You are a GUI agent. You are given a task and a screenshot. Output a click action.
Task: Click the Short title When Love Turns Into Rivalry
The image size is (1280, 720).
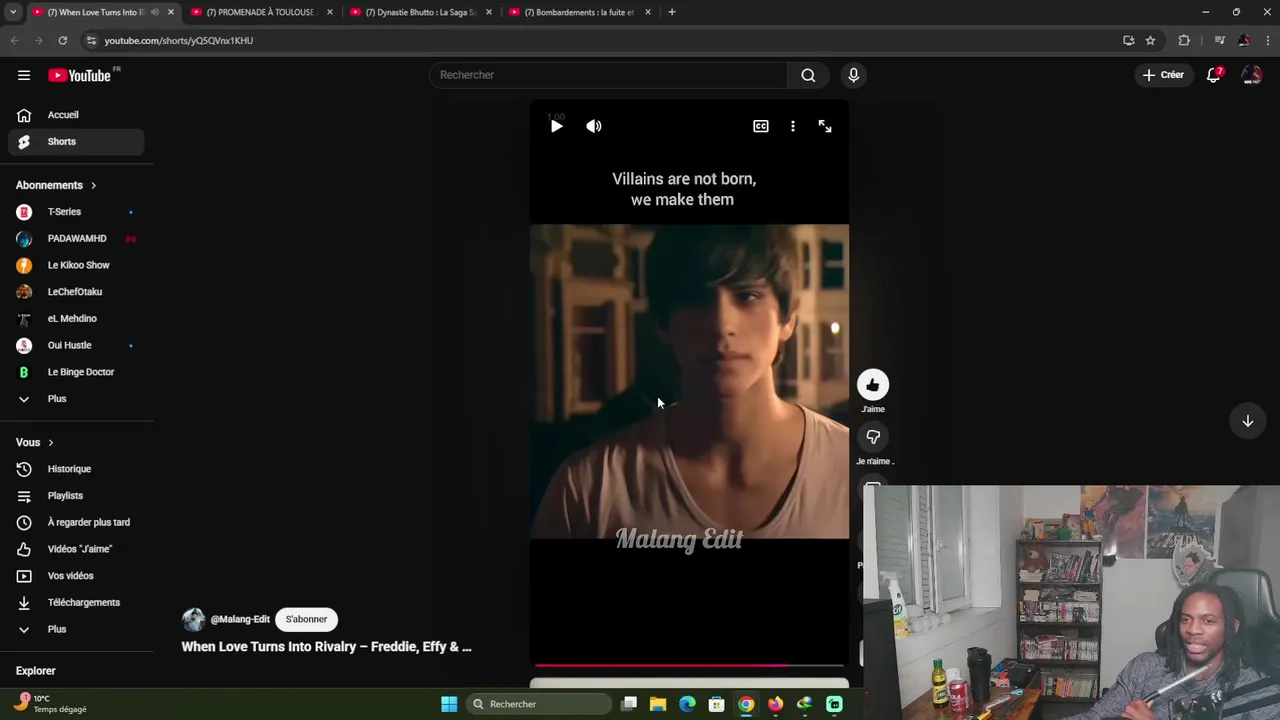326,647
